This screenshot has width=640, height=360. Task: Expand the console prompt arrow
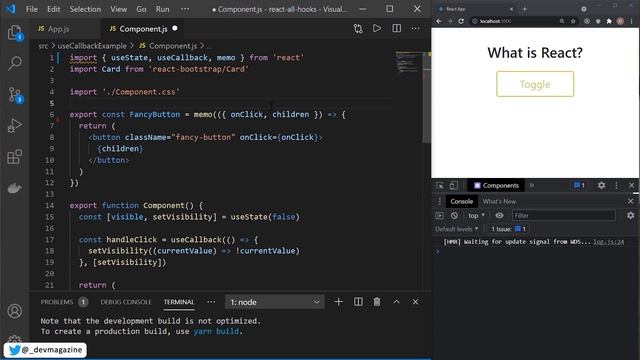click(x=438, y=251)
